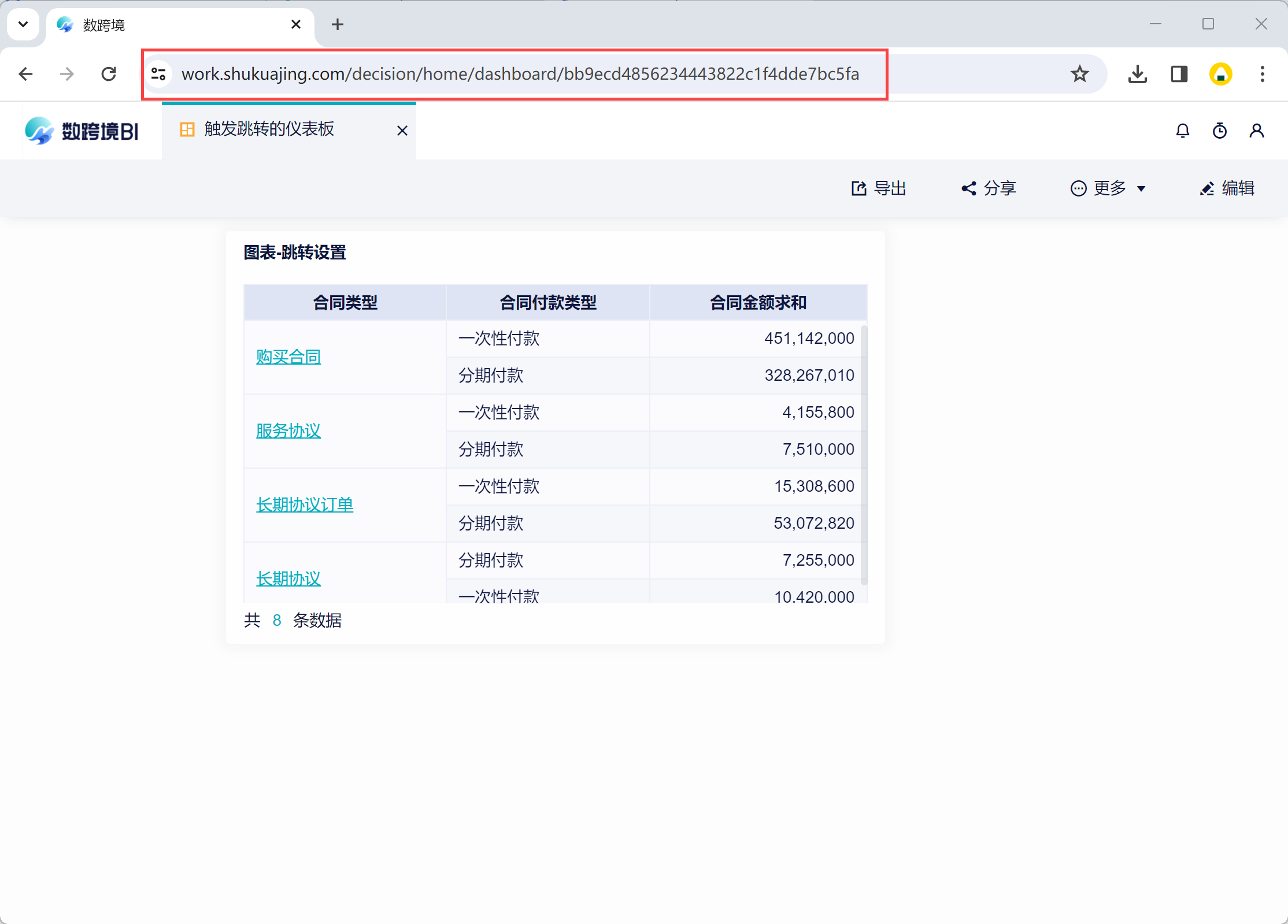Viewport: 1288px width, 924px height.
Task: Expand the browser tab search chevron
Action: click(x=23, y=24)
